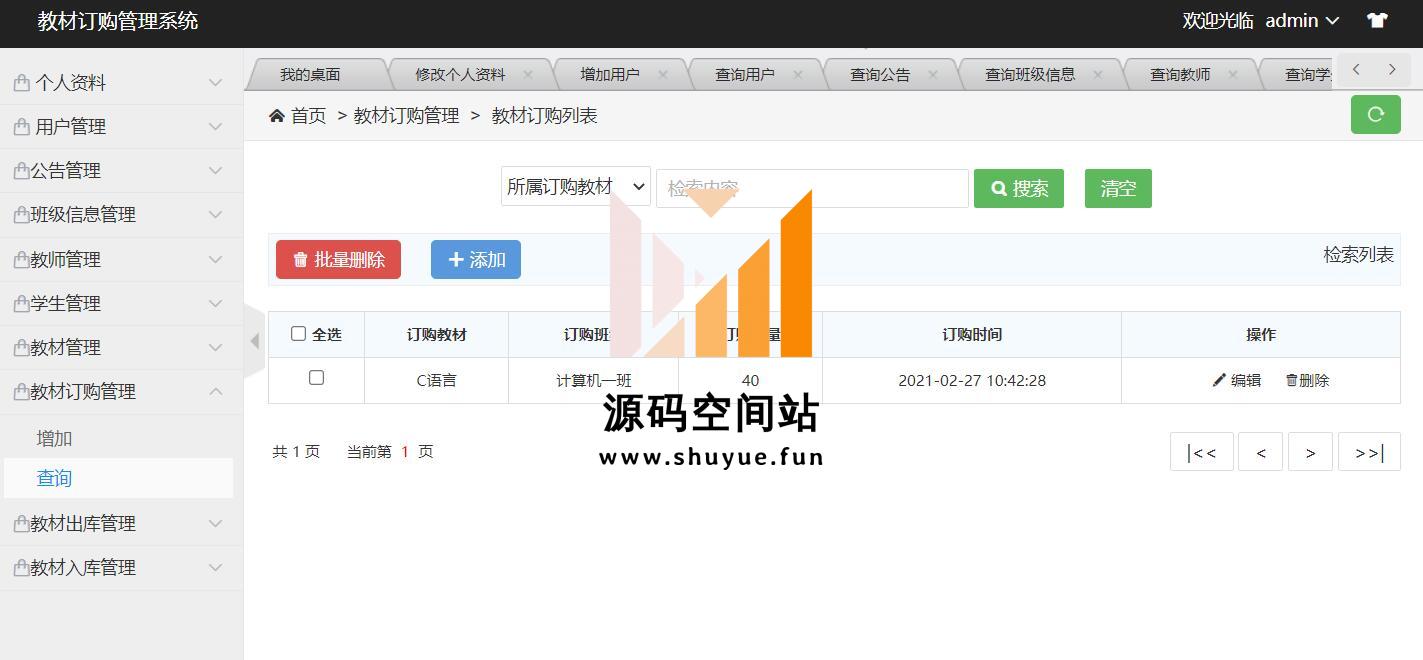The image size is (1423, 660).
Task: Expand the 教材入库管理 menu chevron
Action: (x=215, y=568)
